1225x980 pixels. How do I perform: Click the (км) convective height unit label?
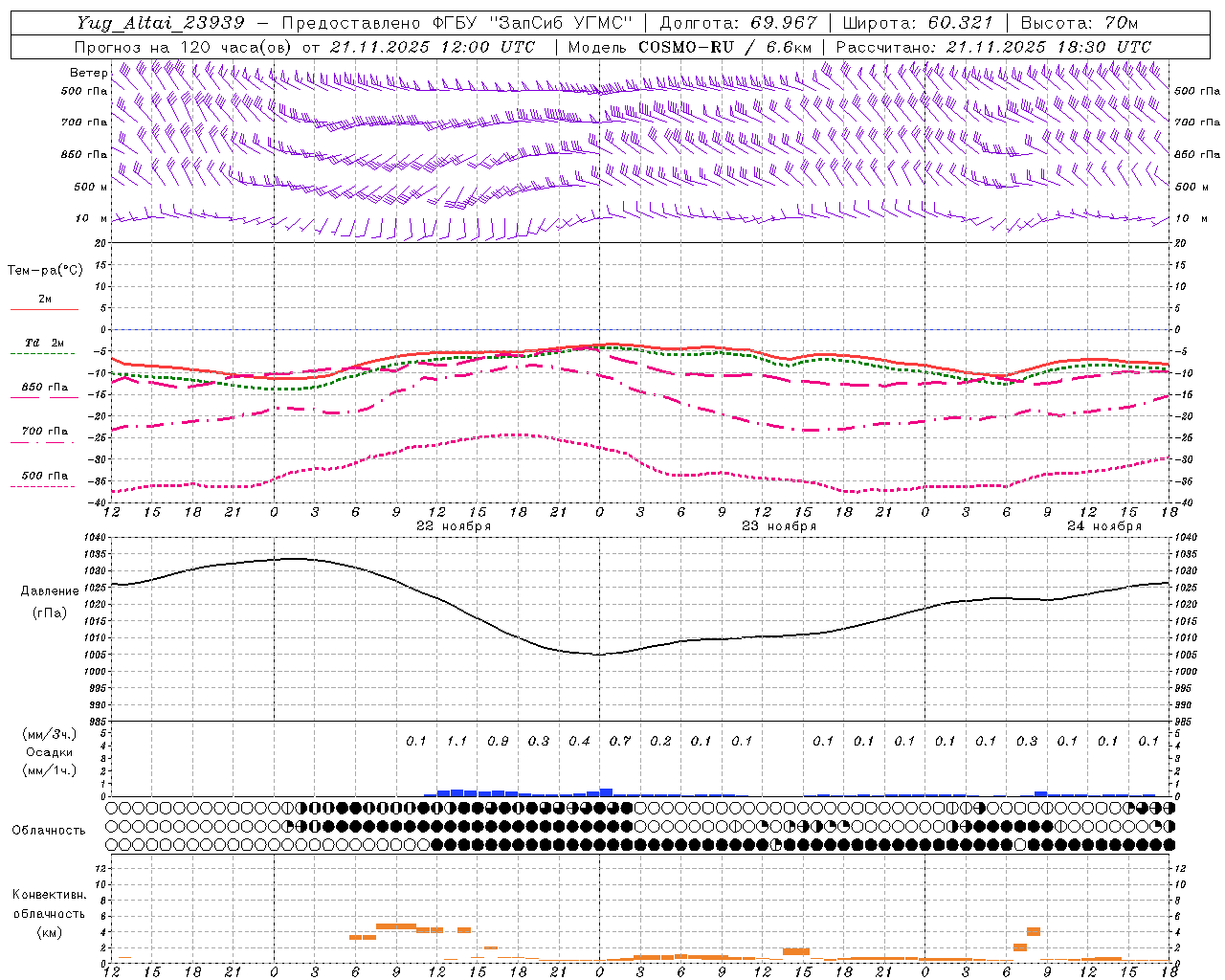tap(49, 932)
